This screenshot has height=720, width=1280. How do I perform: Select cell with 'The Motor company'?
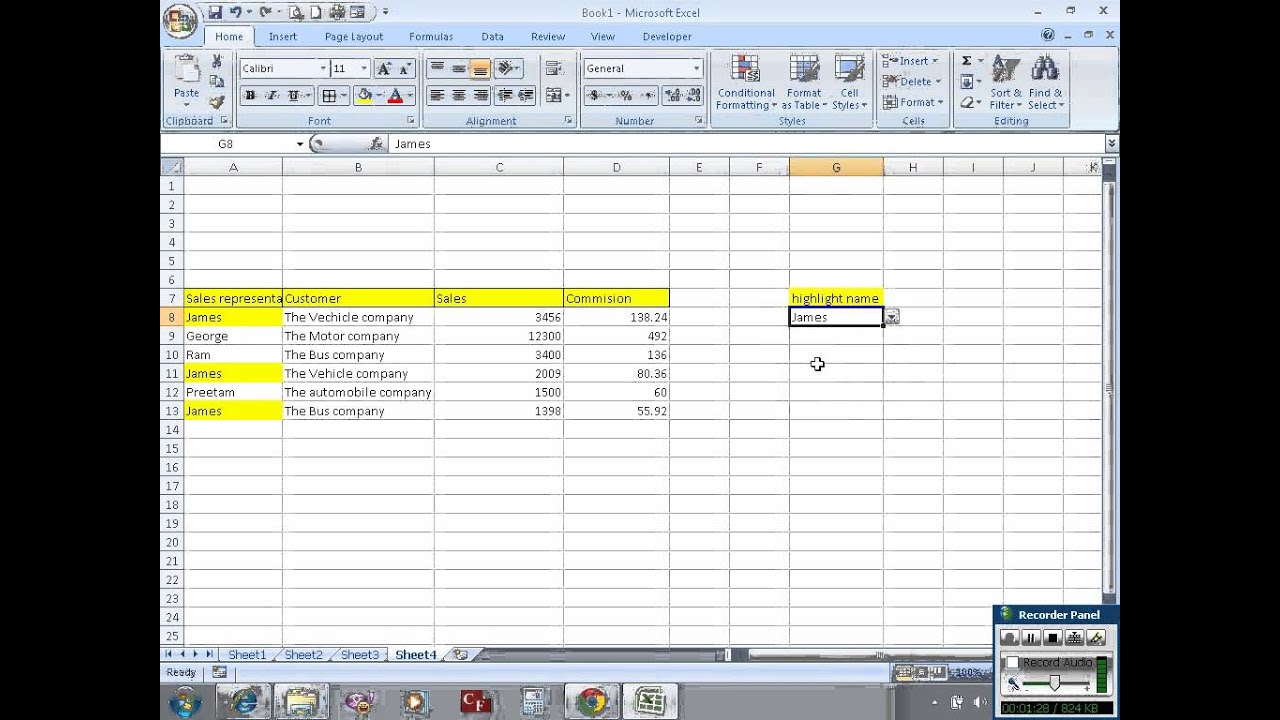(x=358, y=336)
